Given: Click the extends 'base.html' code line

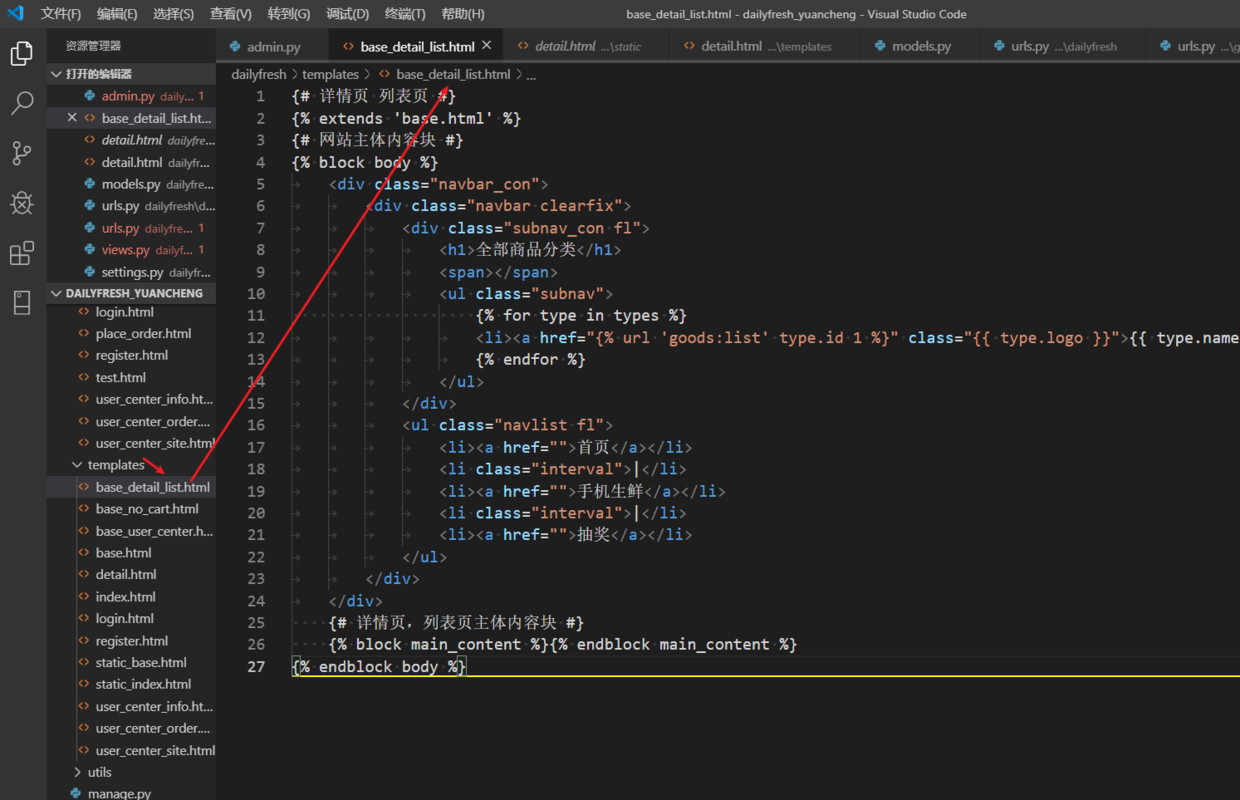Looking at the screenshot, I should pyautogui.click(x=407, y=118).
